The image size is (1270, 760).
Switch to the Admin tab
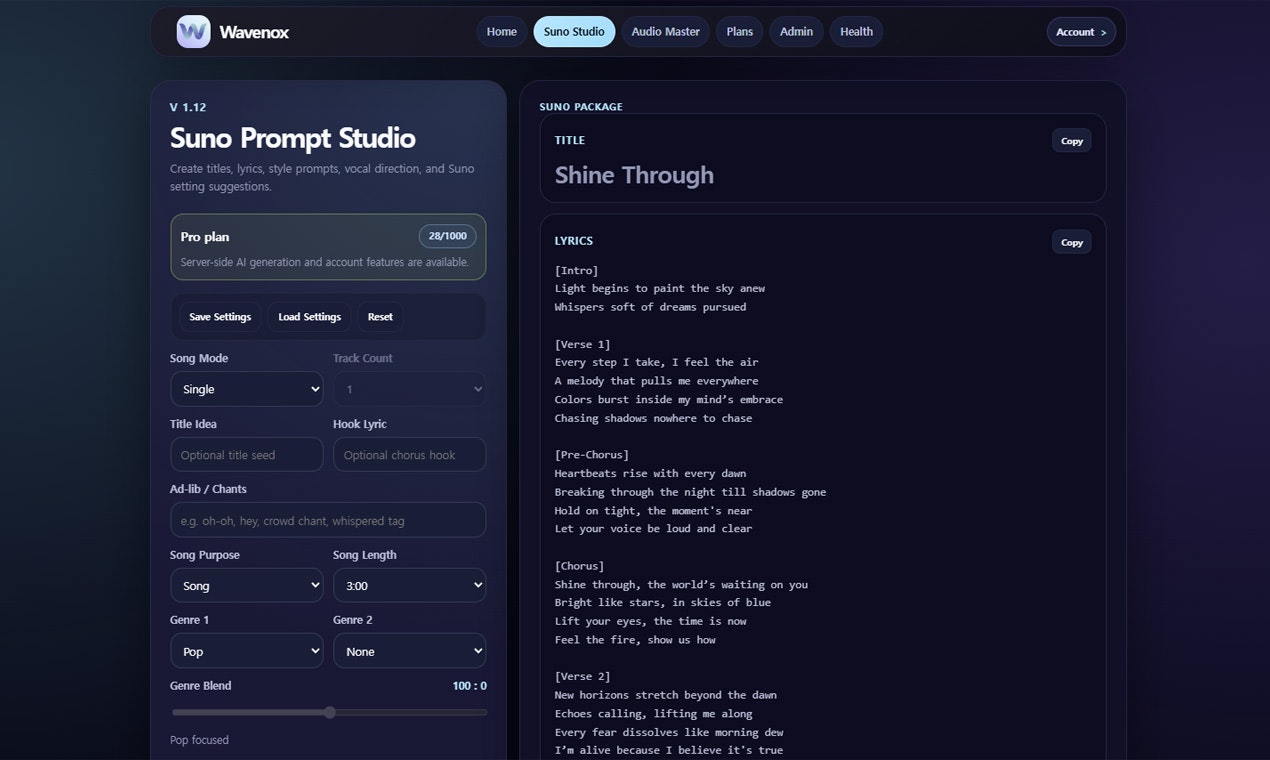tap(796, 32)
